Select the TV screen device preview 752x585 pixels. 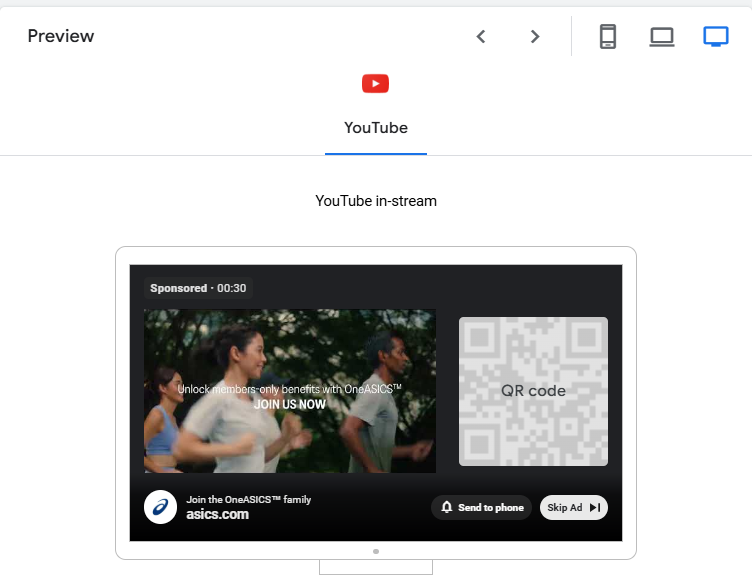click(716, 36)
